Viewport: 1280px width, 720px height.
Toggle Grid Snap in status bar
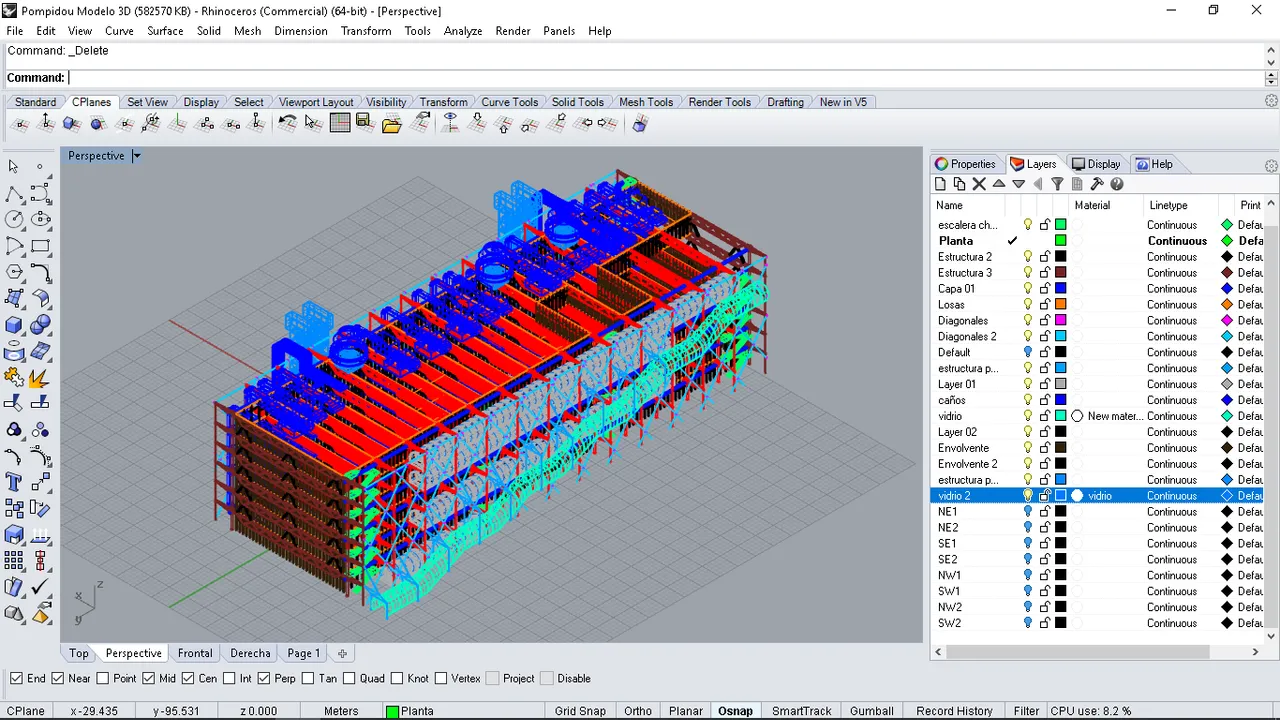pos(580,711)
